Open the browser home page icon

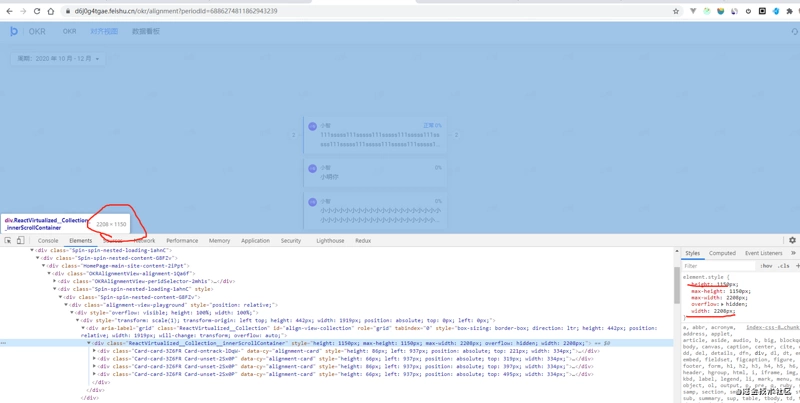click(x=51, y=11)
